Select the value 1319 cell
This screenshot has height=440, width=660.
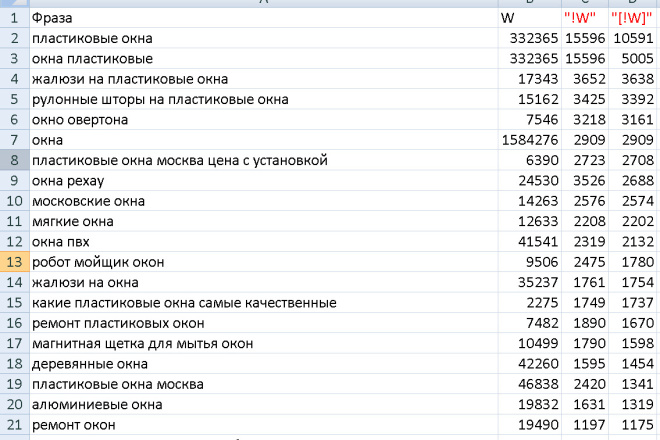pyautogui.click(x=634, y=405)
